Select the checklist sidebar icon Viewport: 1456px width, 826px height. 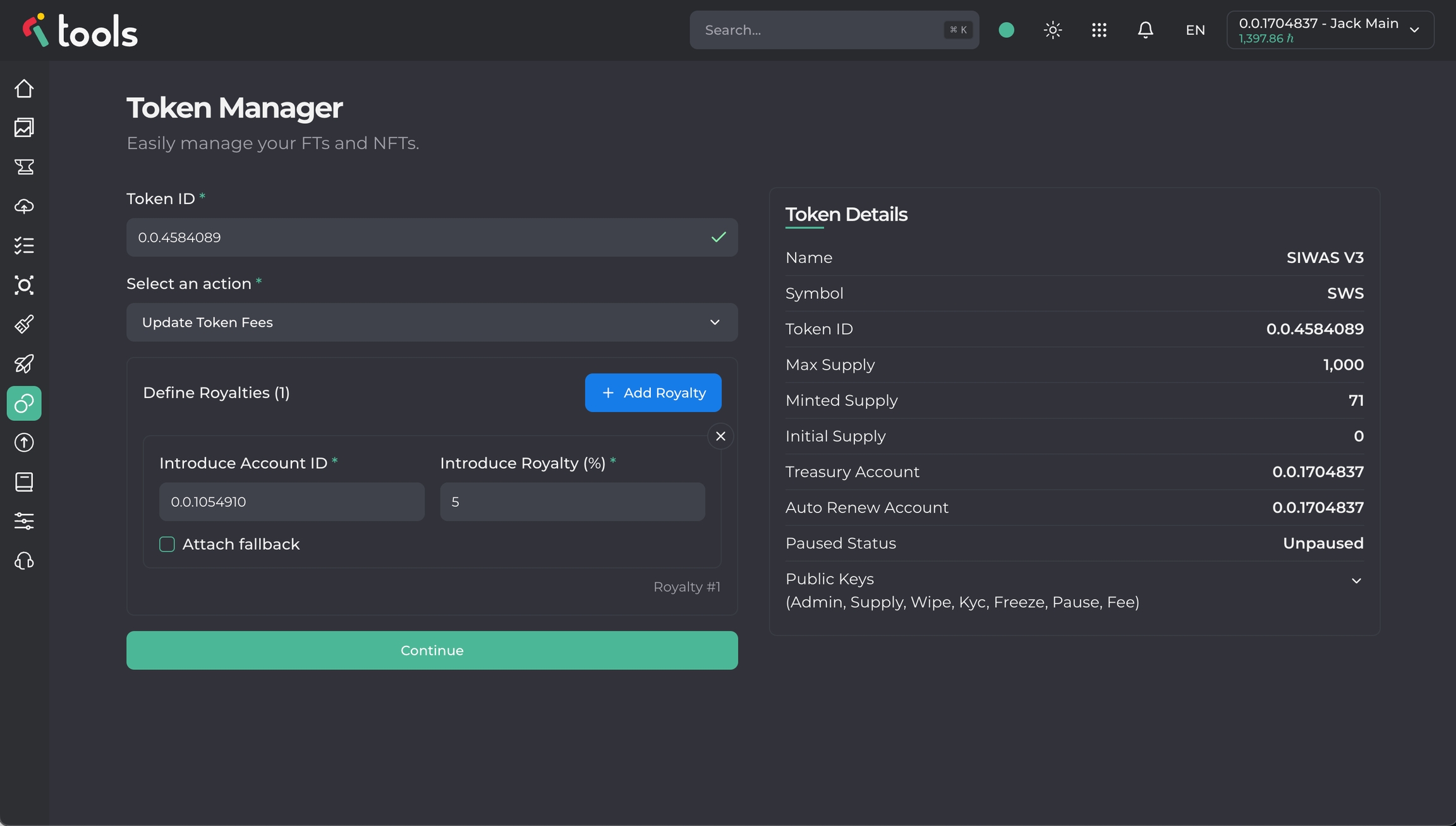click(24, 246)
